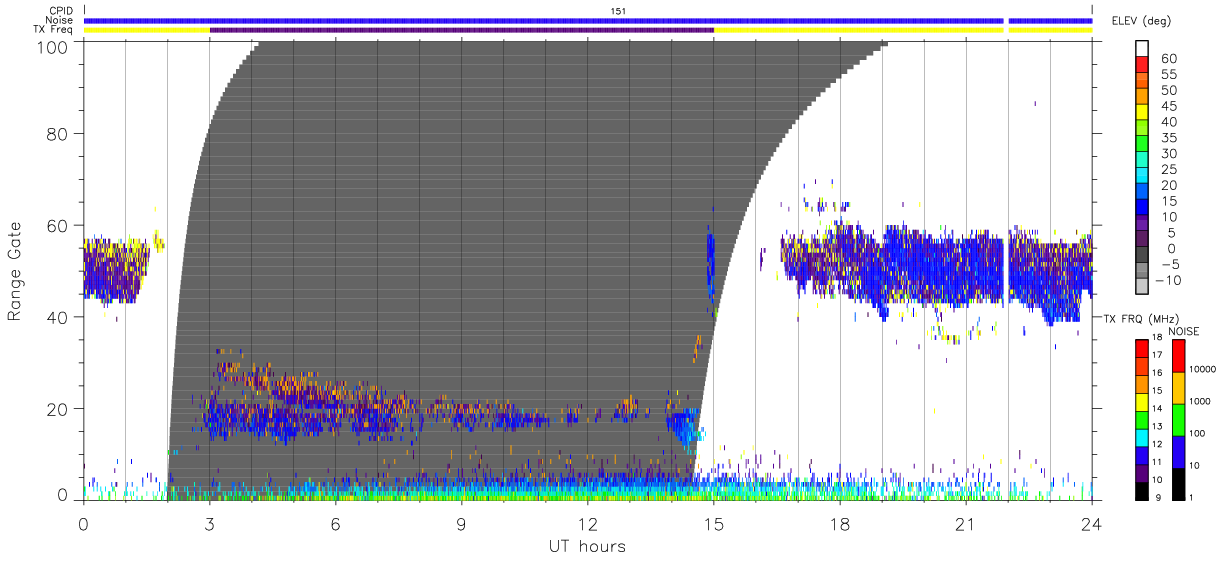
Task: Select the yellow segment of TX FRQ legend
Action: tap(1143, 401)
